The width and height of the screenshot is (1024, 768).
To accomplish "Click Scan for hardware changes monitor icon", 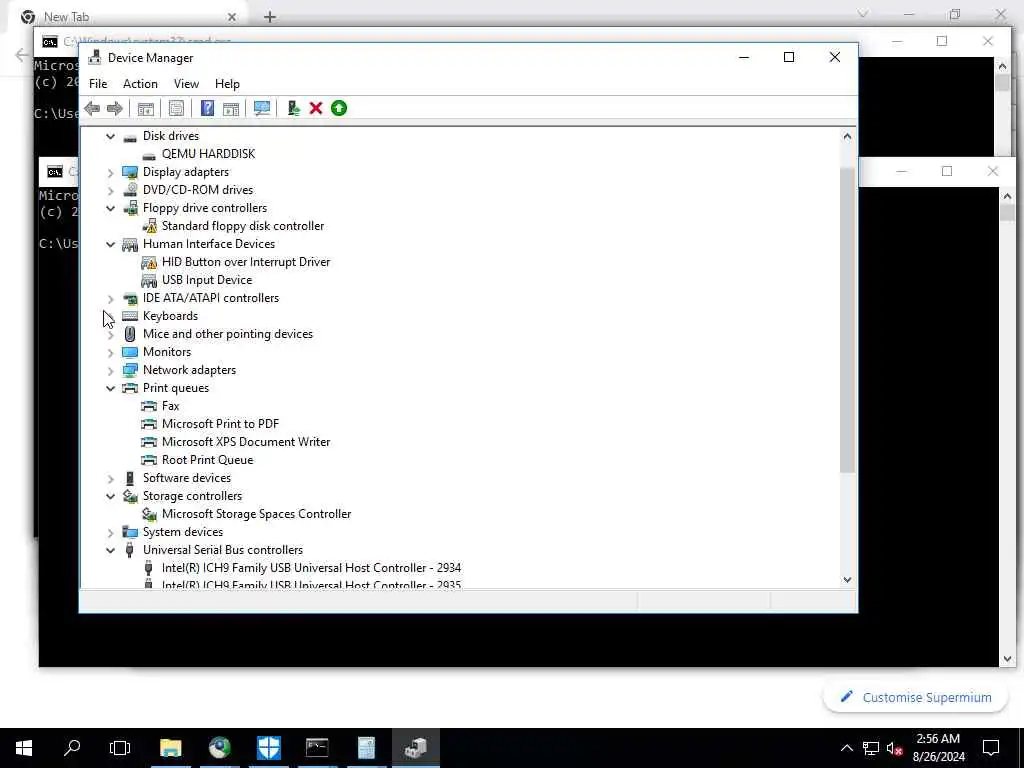I will coord(262,108).
